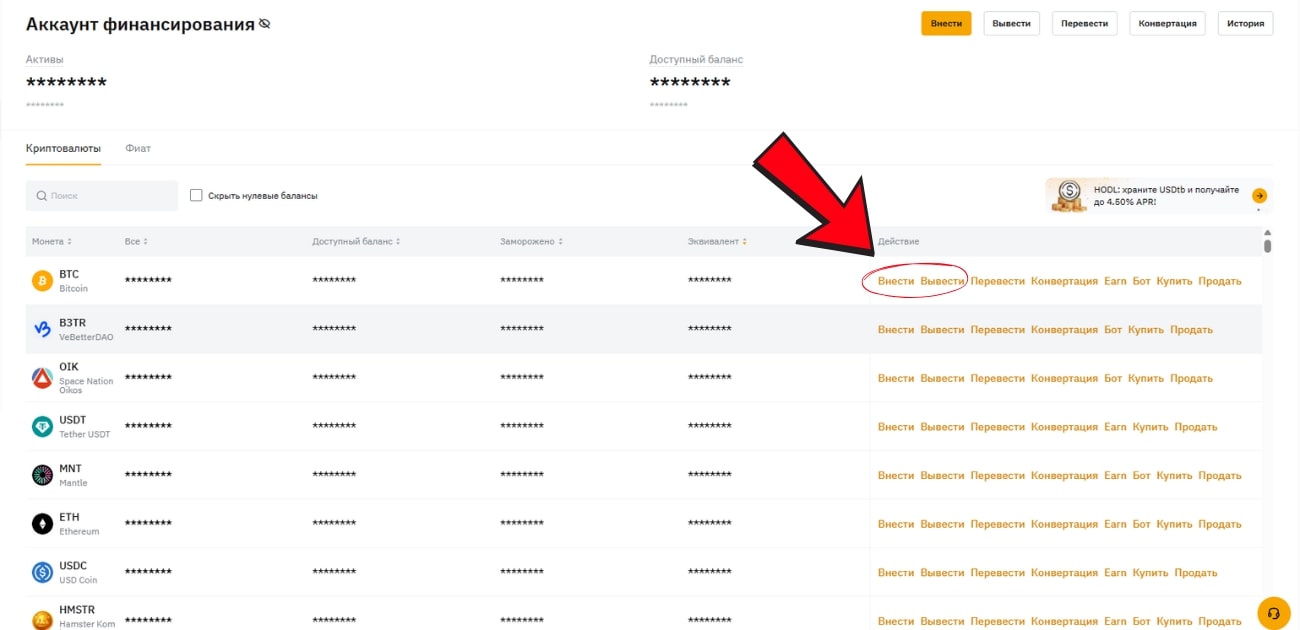Sort by Доступный баланс column

357,242
